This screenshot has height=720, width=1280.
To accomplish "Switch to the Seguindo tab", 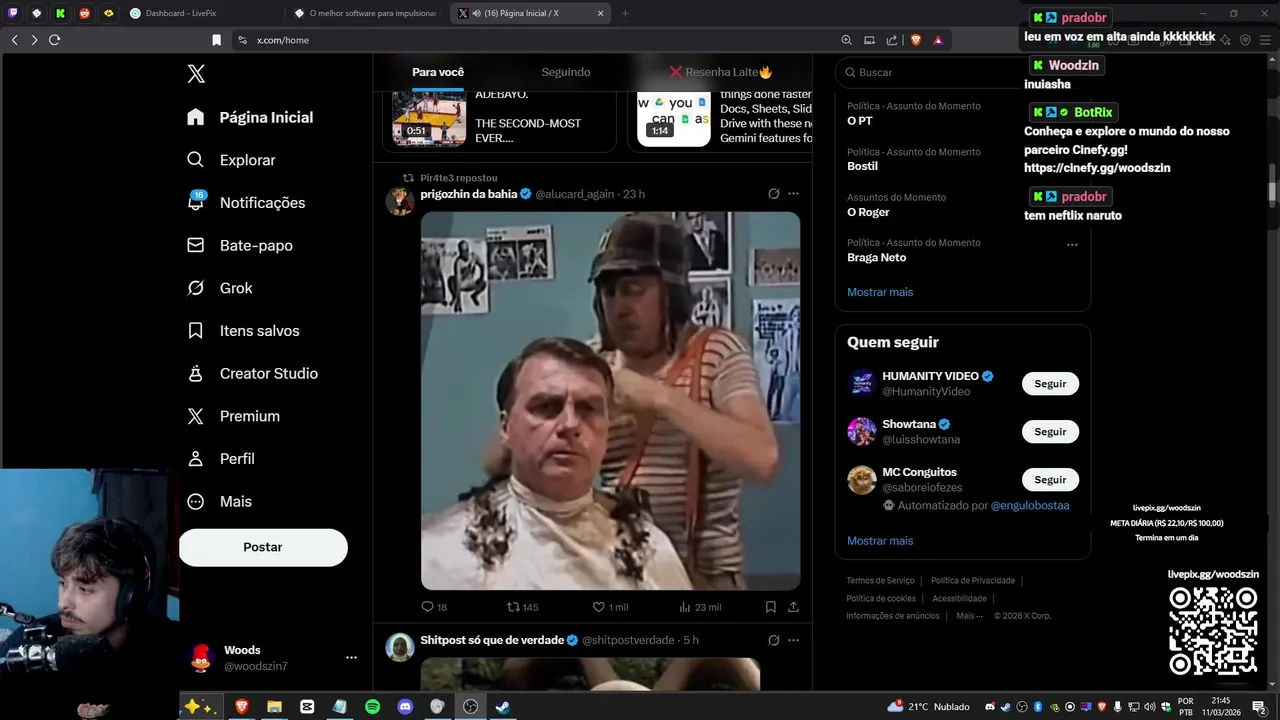I will pyautogui.click(x=566, y=72).
